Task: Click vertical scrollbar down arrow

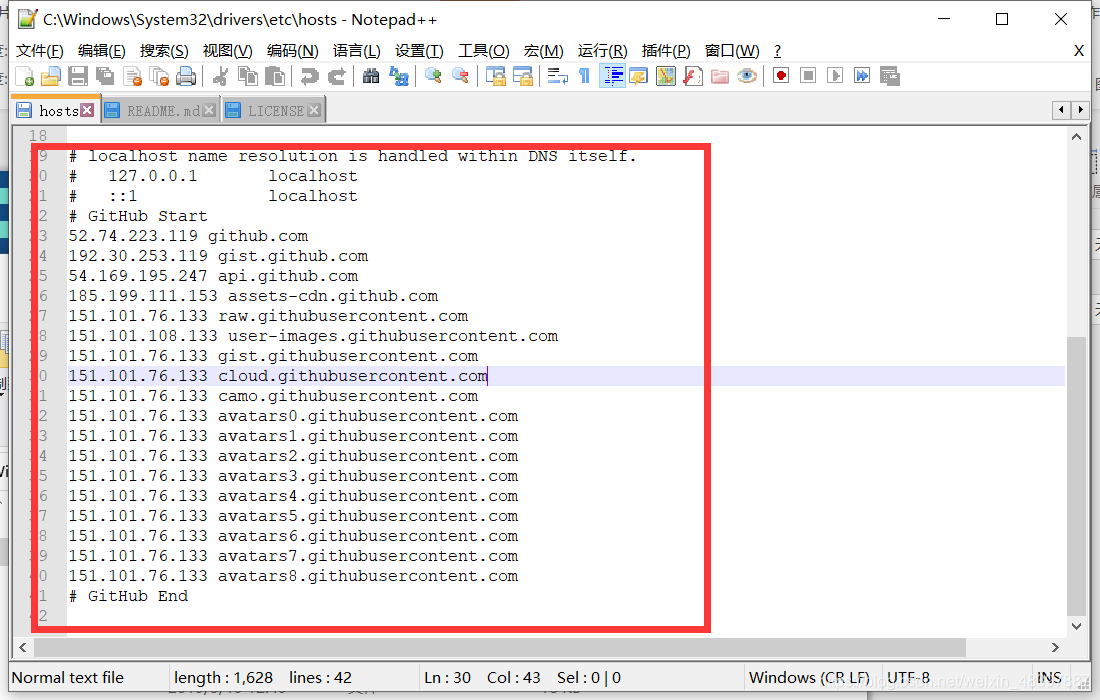Action: coord(1076,626)
